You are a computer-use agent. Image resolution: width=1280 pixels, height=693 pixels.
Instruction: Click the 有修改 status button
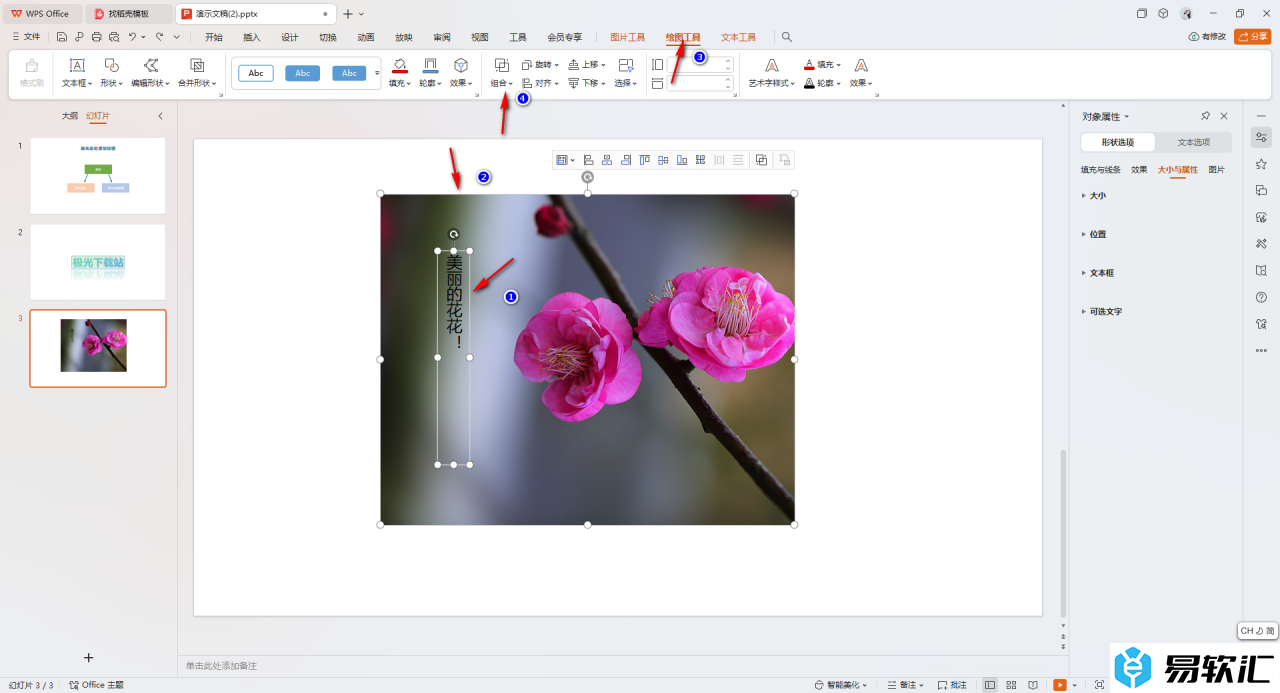pos(1207,37)
